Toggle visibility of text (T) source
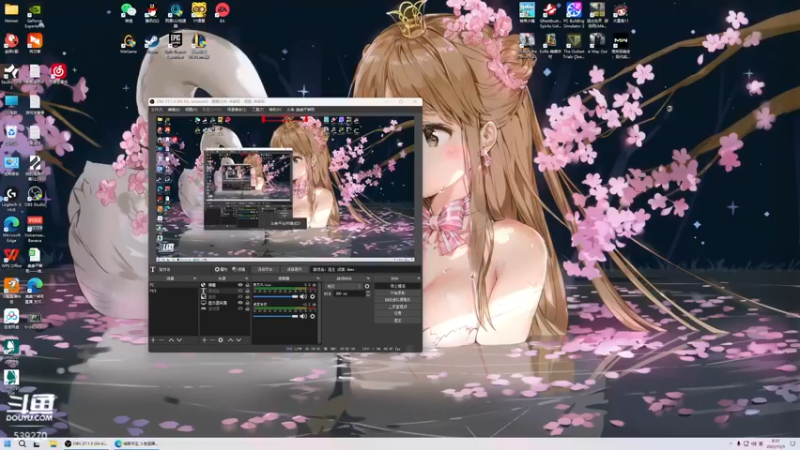Viewport: 800px width, 450px height. coord(240,291)
